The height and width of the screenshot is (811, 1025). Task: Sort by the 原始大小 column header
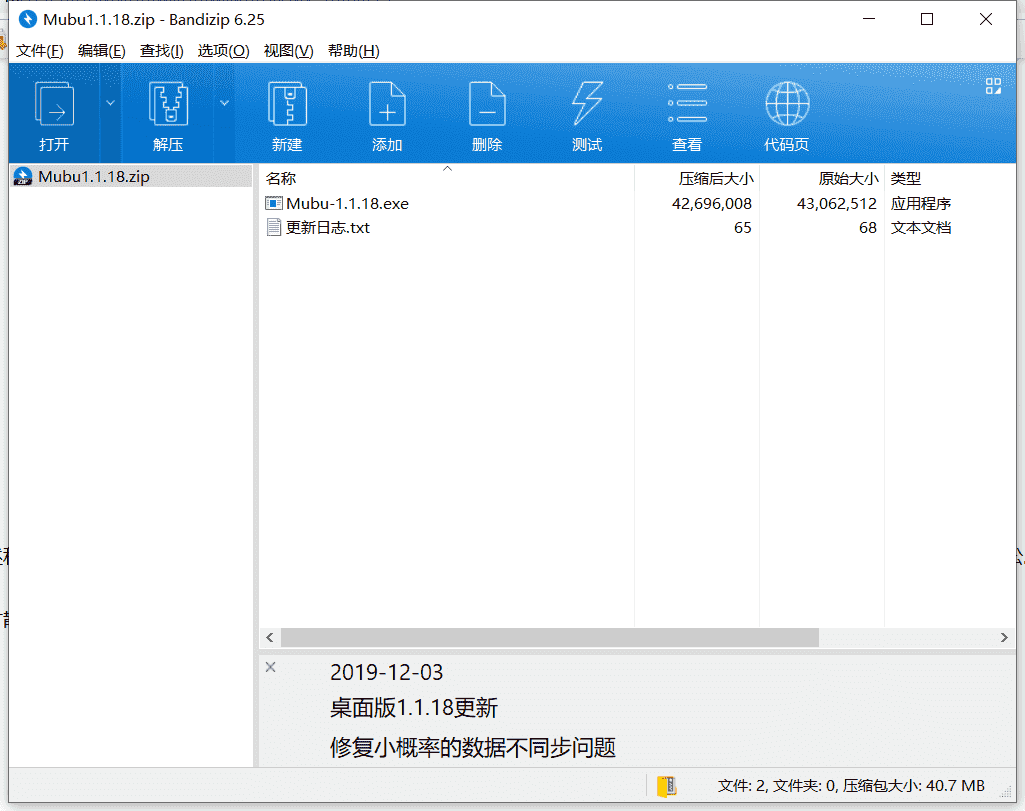click(822, 178)
